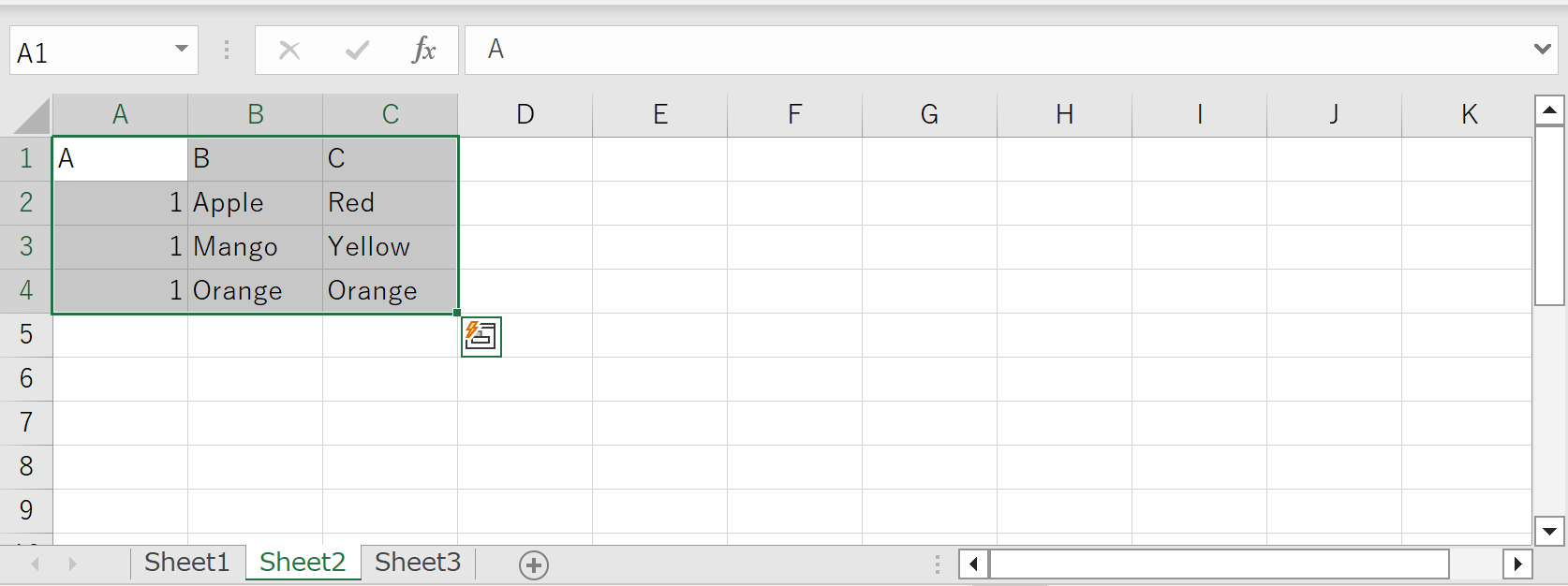Open the sheet tab options ellipsis near scrollbar
Viewport: 1568px width, 586px height.
937,564
